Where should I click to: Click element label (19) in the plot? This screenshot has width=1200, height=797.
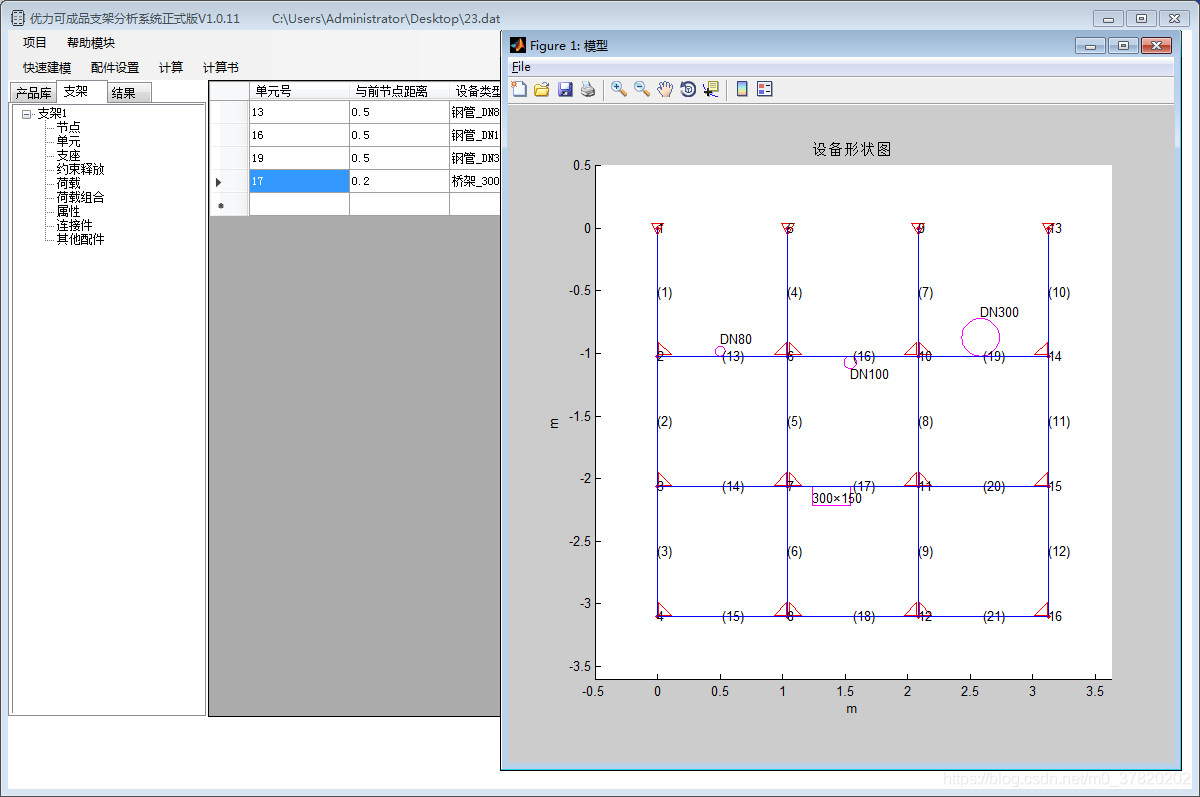point(993,356)
